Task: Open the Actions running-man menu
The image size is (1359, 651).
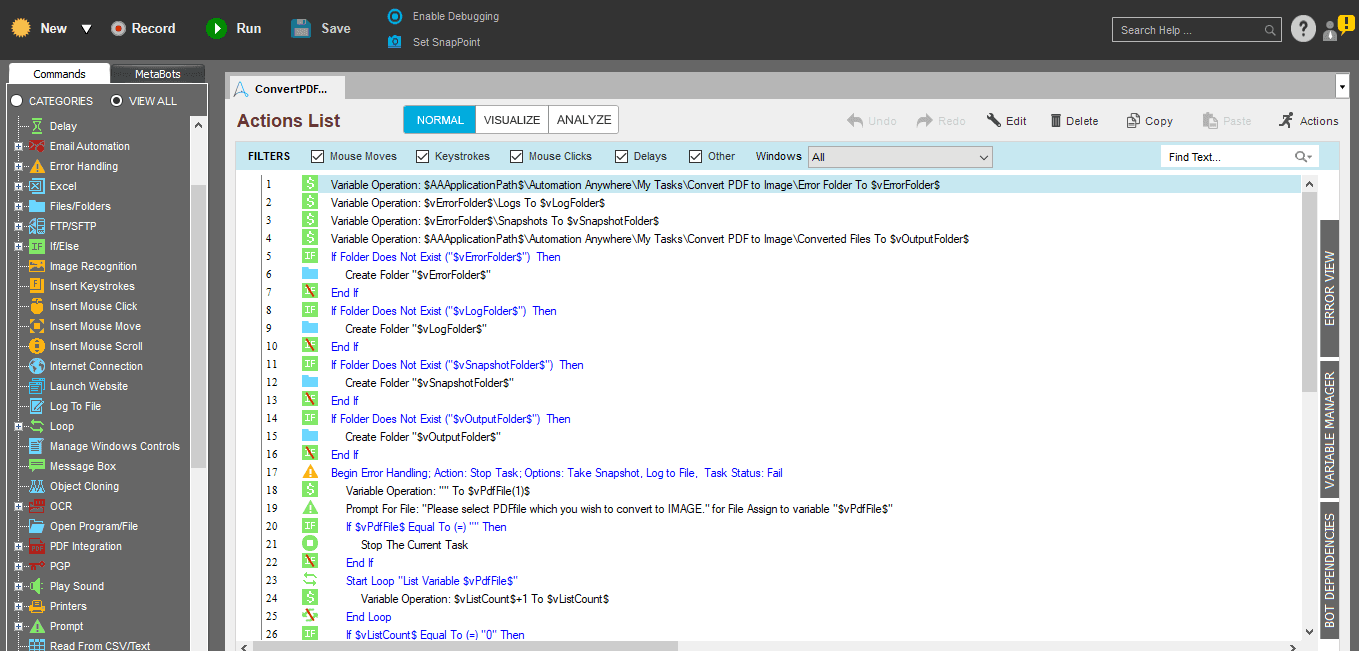Action: [x=1308, y=121]
